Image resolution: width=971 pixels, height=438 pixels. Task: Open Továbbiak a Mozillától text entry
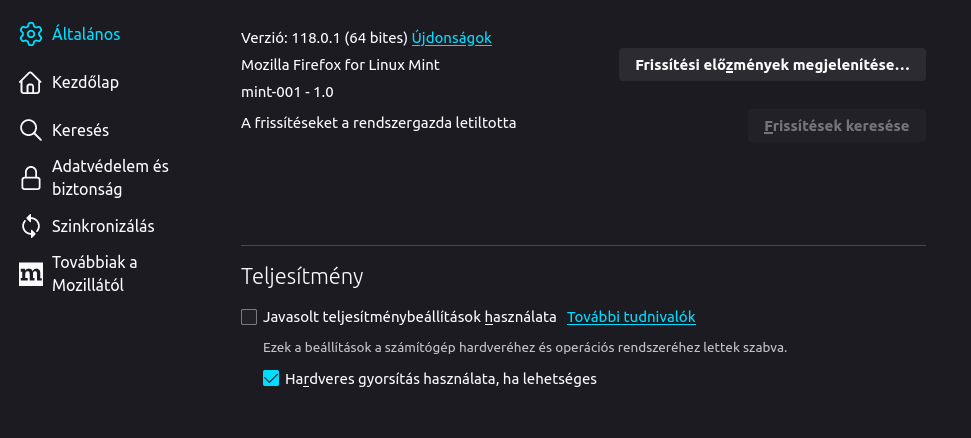(95, 274)
